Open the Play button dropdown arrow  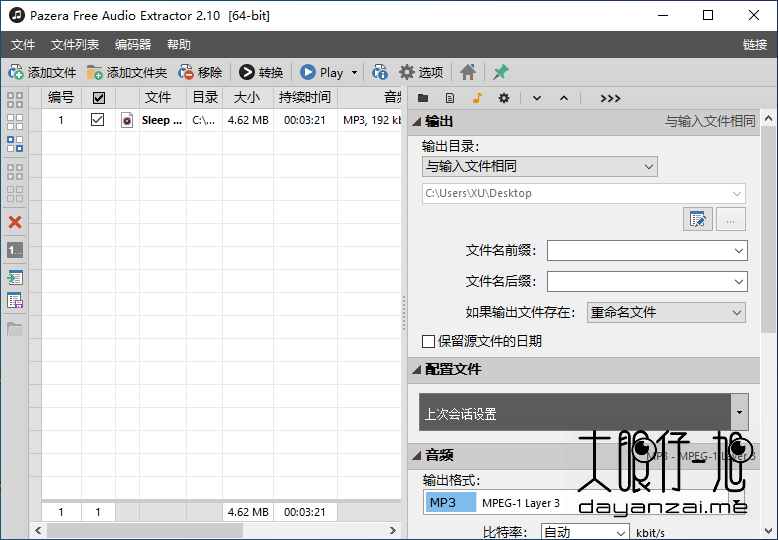tap(354, 72)
